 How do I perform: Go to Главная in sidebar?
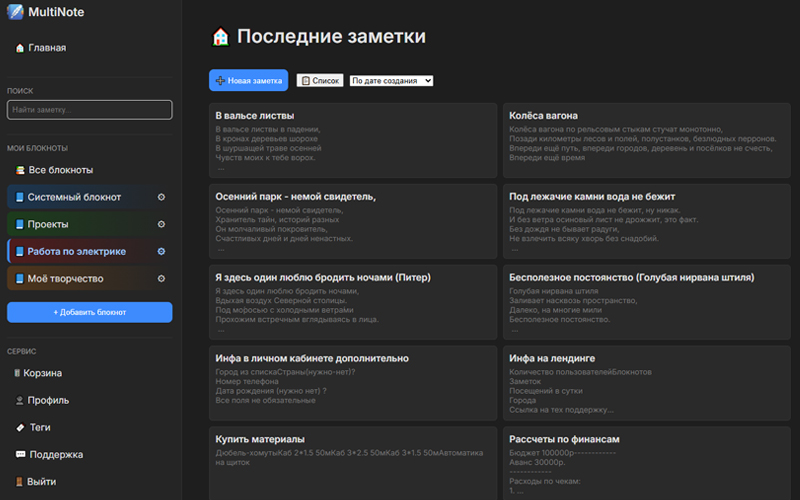tap(90, 48)
